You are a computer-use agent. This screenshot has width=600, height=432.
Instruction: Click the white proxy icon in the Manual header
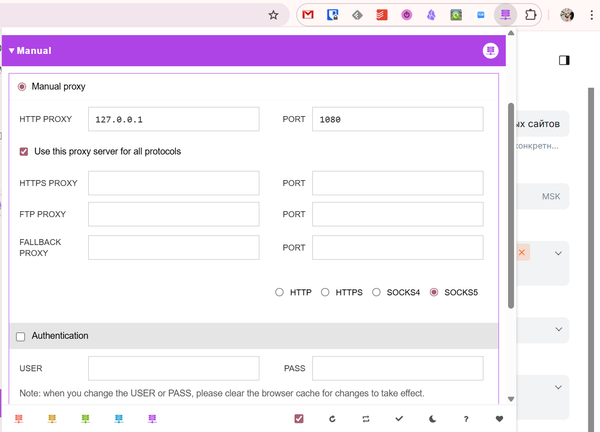click(x=490, y=51)
